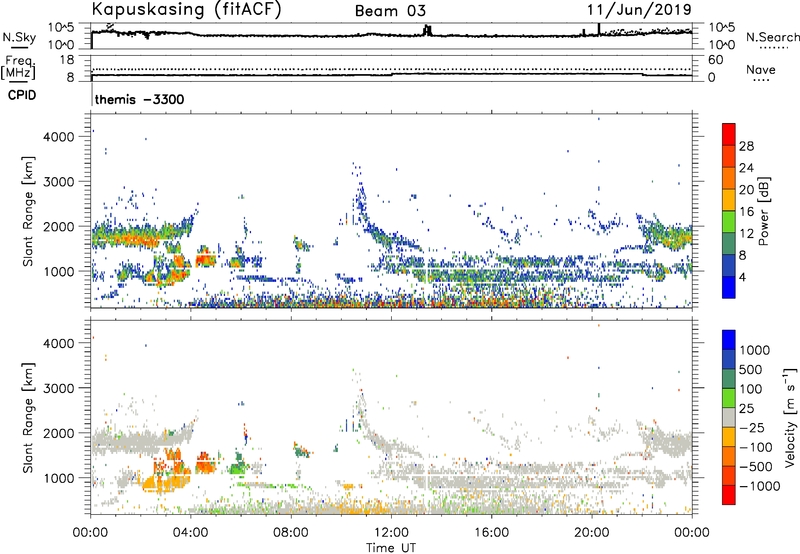This screenshot has width=800, height=554.
Task: Click the velocity colorbar label '-500'
Action: pyautogui.click(x=755, y=467)
